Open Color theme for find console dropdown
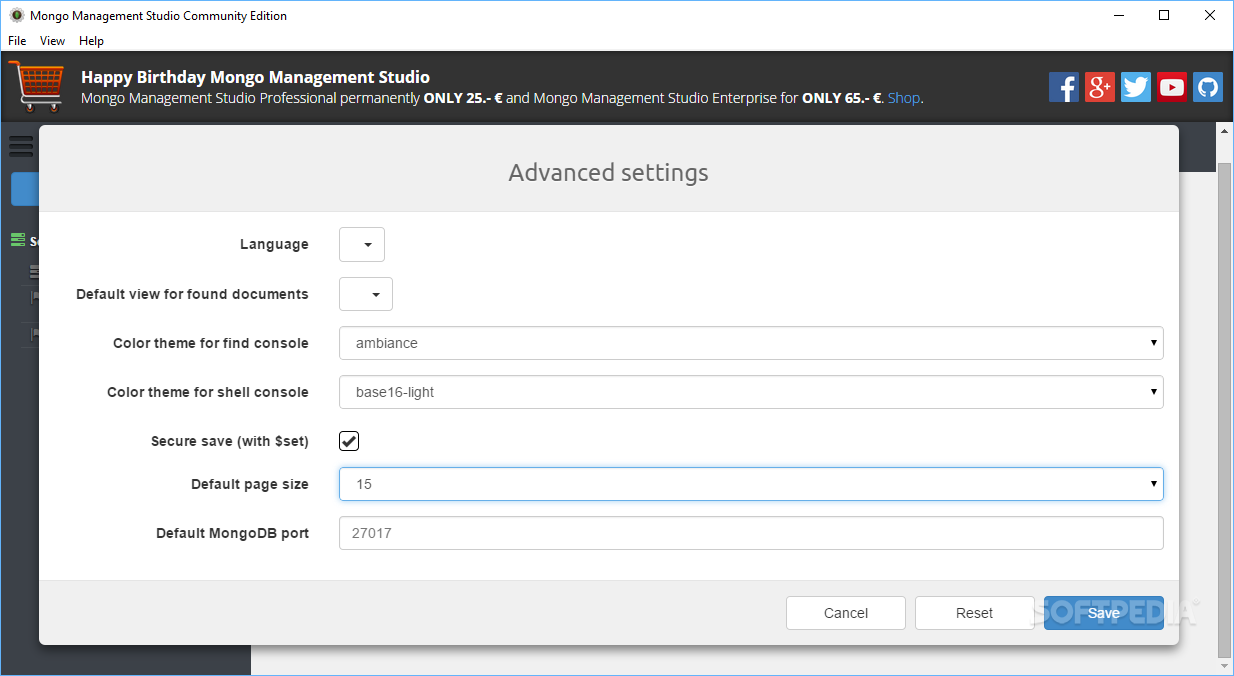The height and width of the screenshot is (676, 1234). [x=751, y=343]
